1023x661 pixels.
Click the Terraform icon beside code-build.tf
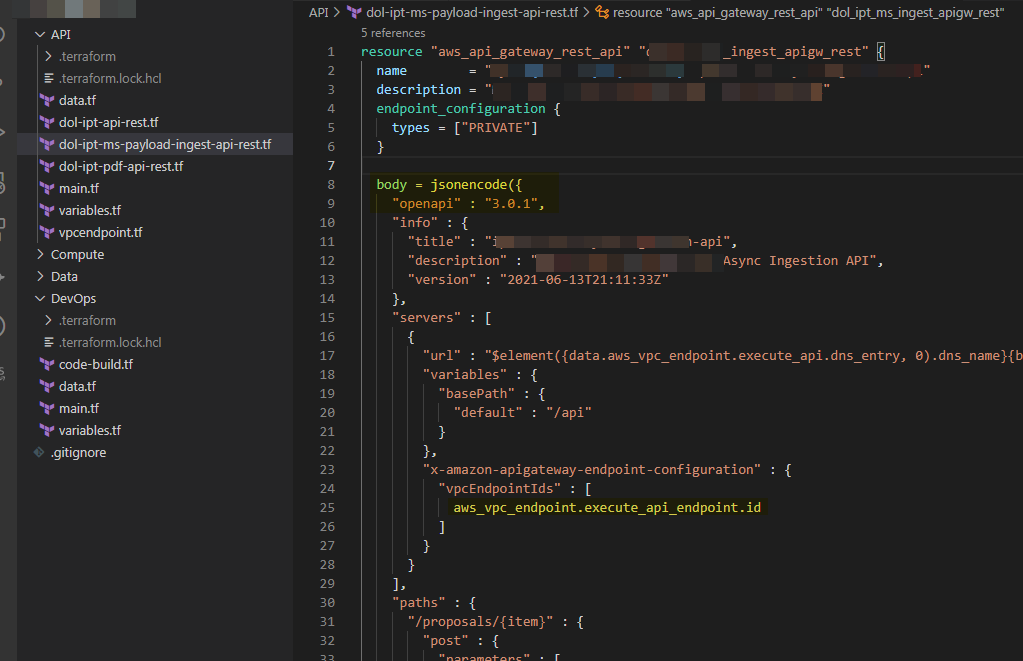(x=47, y=364)
